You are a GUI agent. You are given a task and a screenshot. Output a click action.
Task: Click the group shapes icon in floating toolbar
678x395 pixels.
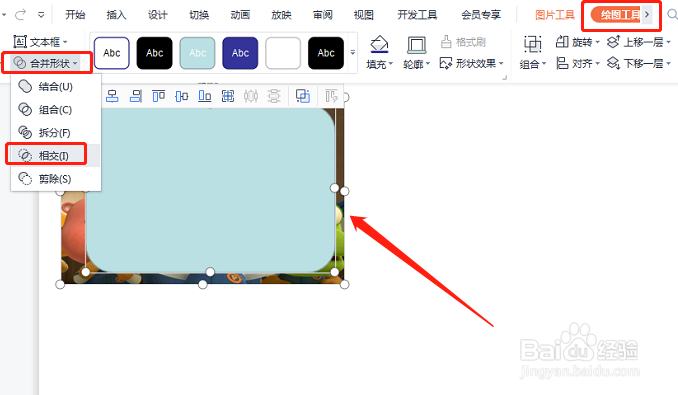click(x=303, y=96)
